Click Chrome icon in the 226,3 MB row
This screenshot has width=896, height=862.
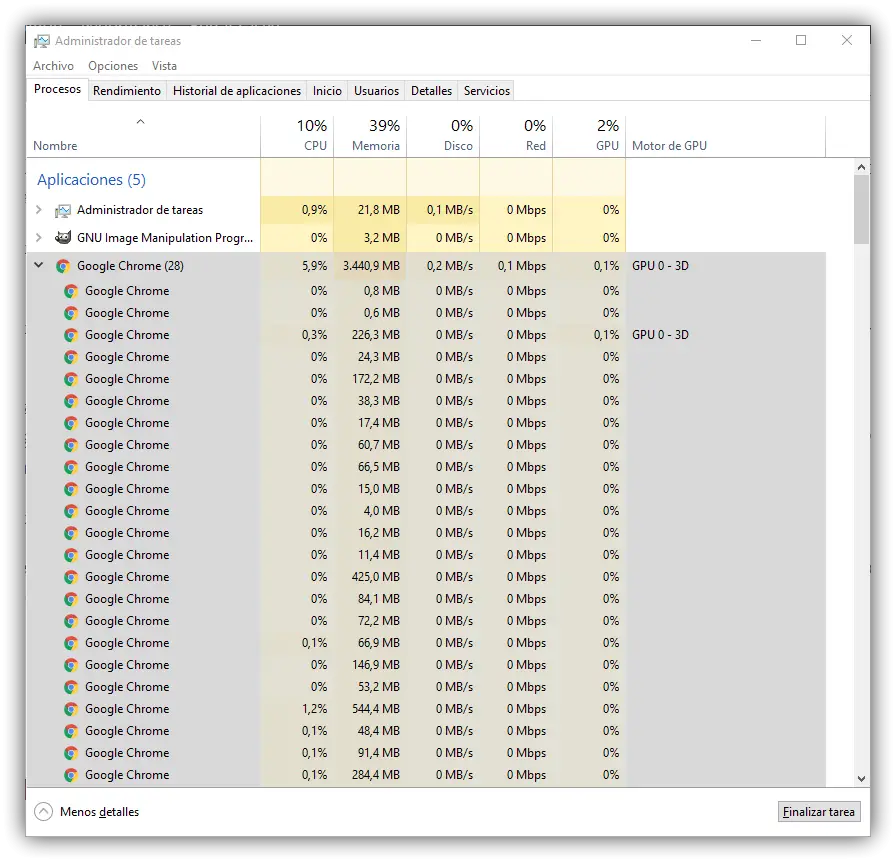[x=71, y=335]
